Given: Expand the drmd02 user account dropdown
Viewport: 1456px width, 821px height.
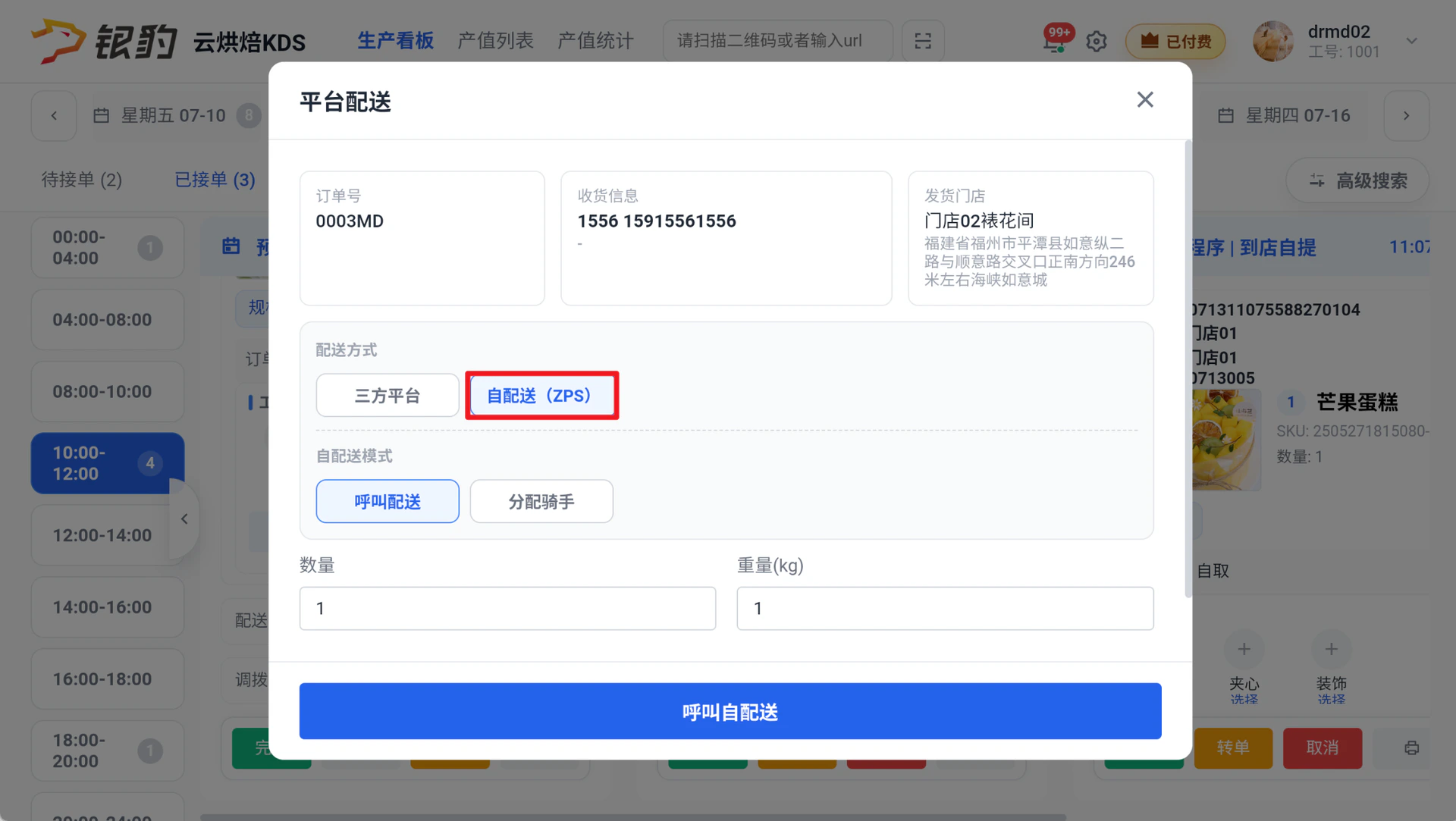Looking at the screenshot, I should point(1411,41).
